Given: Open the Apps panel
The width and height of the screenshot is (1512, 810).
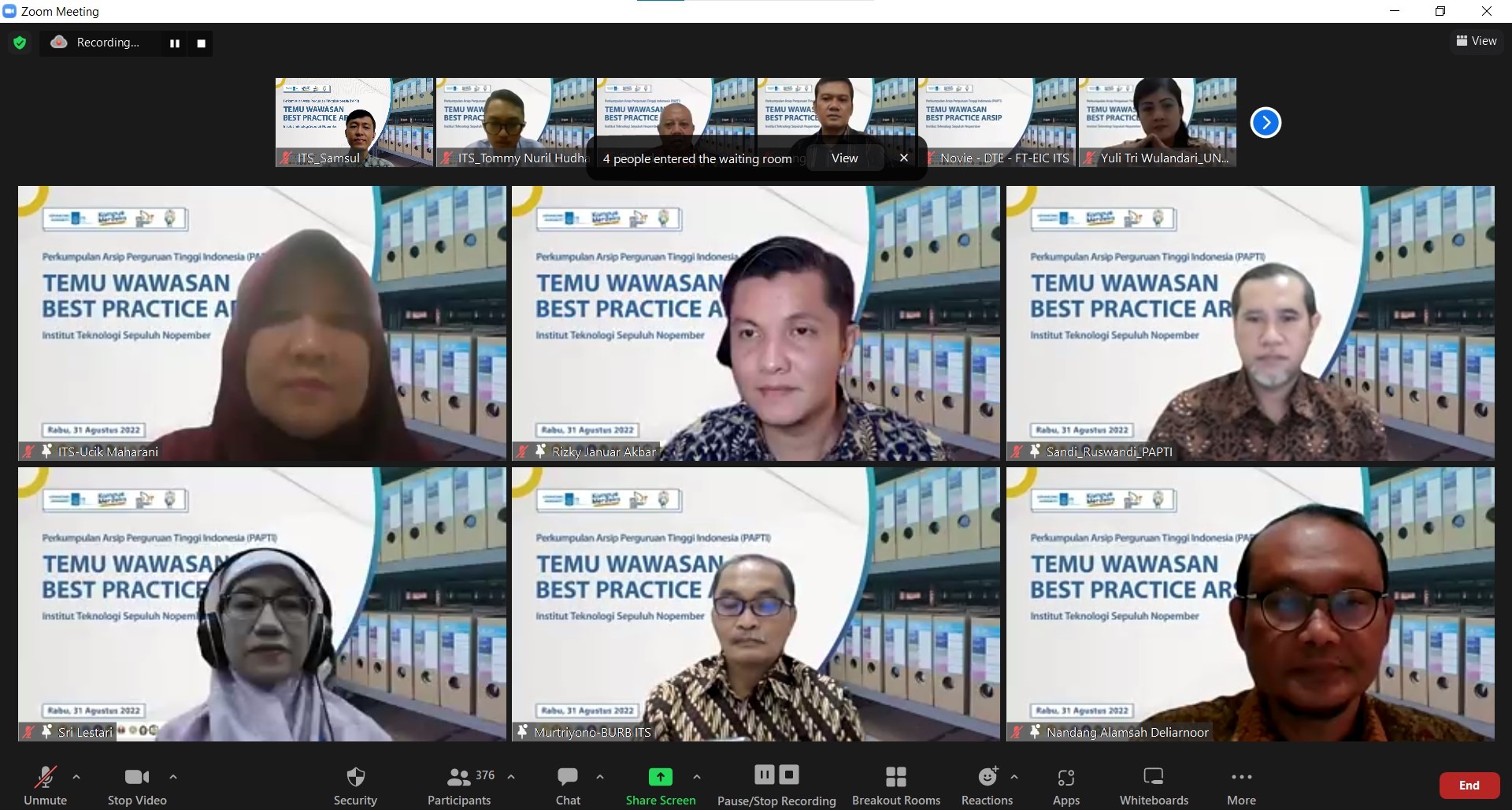Looking at the screenshot, I should [x=1065, y=785].
